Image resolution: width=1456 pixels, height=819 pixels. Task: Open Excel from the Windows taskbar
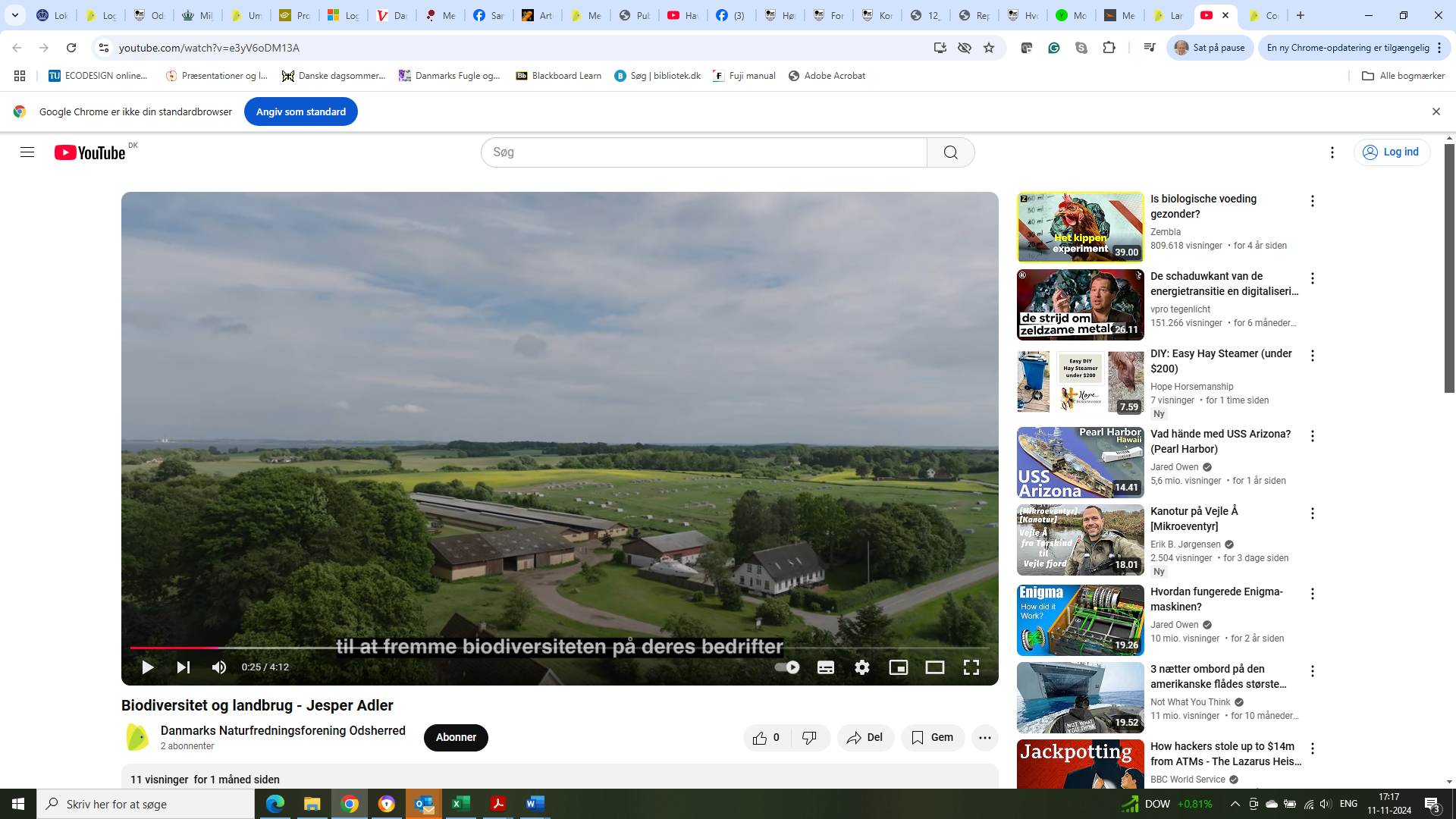460,804
